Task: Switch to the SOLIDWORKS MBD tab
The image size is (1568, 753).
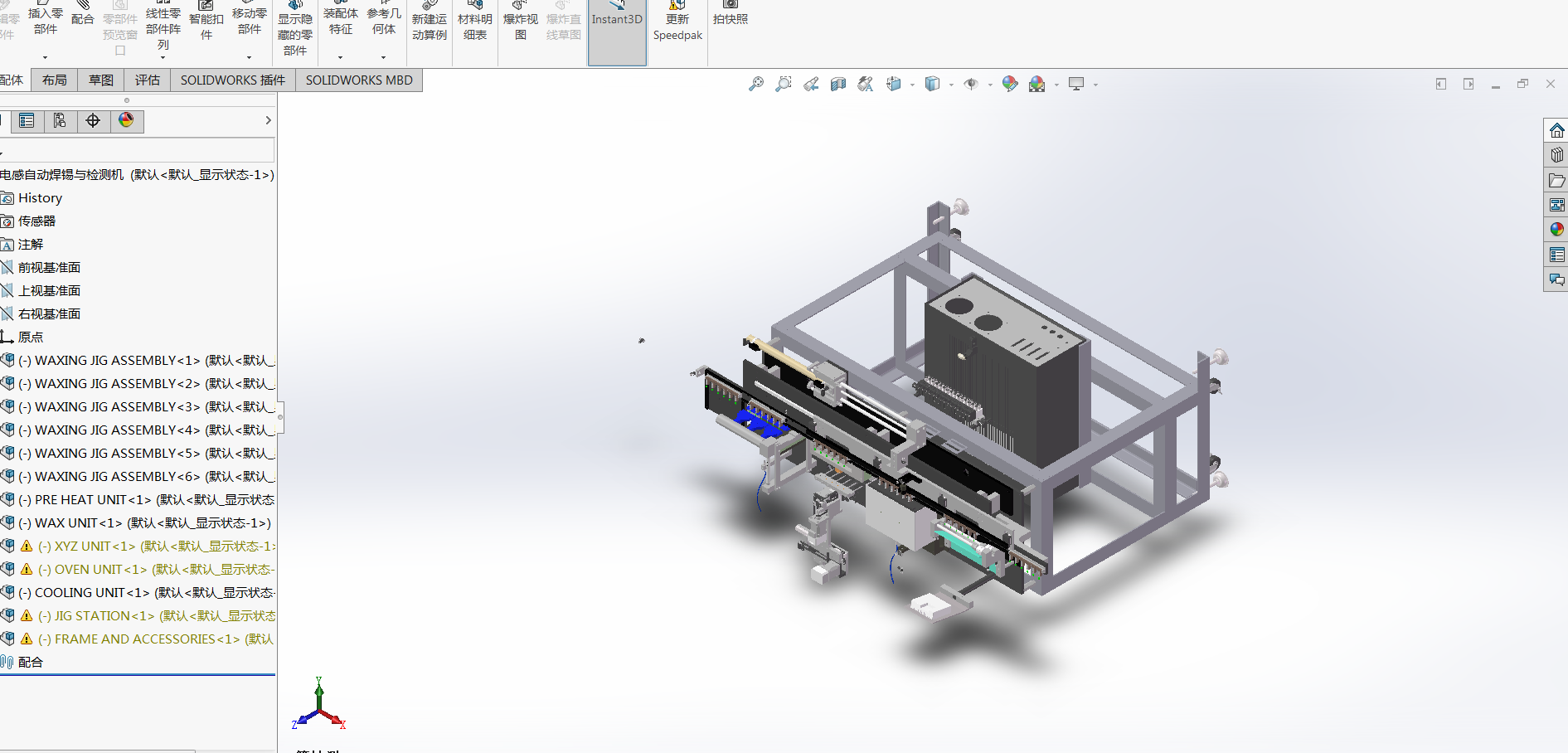Action: (358, 80)
